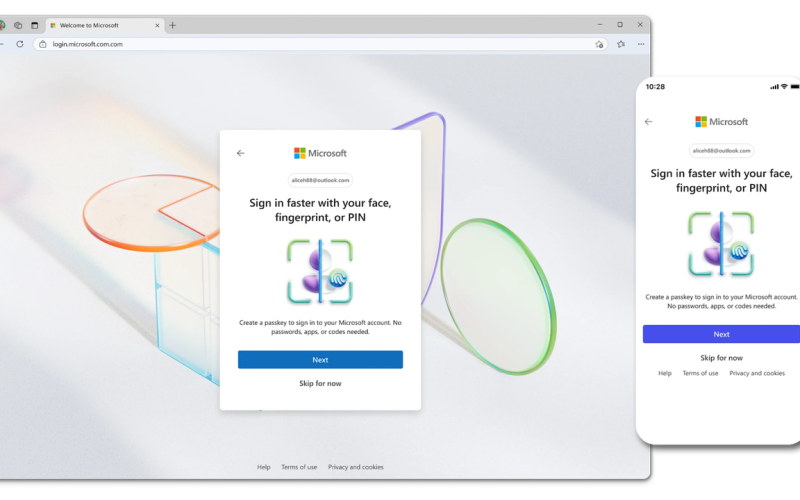The height and width of the screenshot is (500, 800).
Task: Open the tab actions menu icon
Action: (34, 25)
